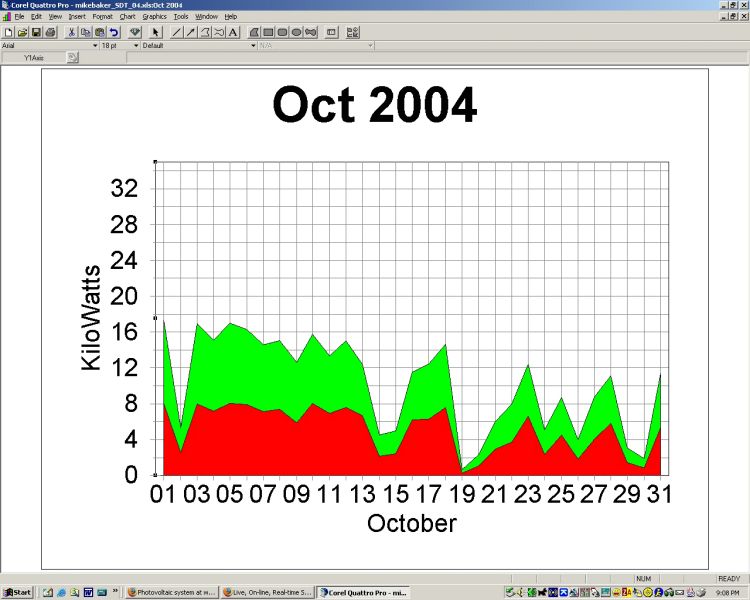Select the Ellipse shape tool
The height and width of the screenshot is (600, 750).
click(297, 32)
